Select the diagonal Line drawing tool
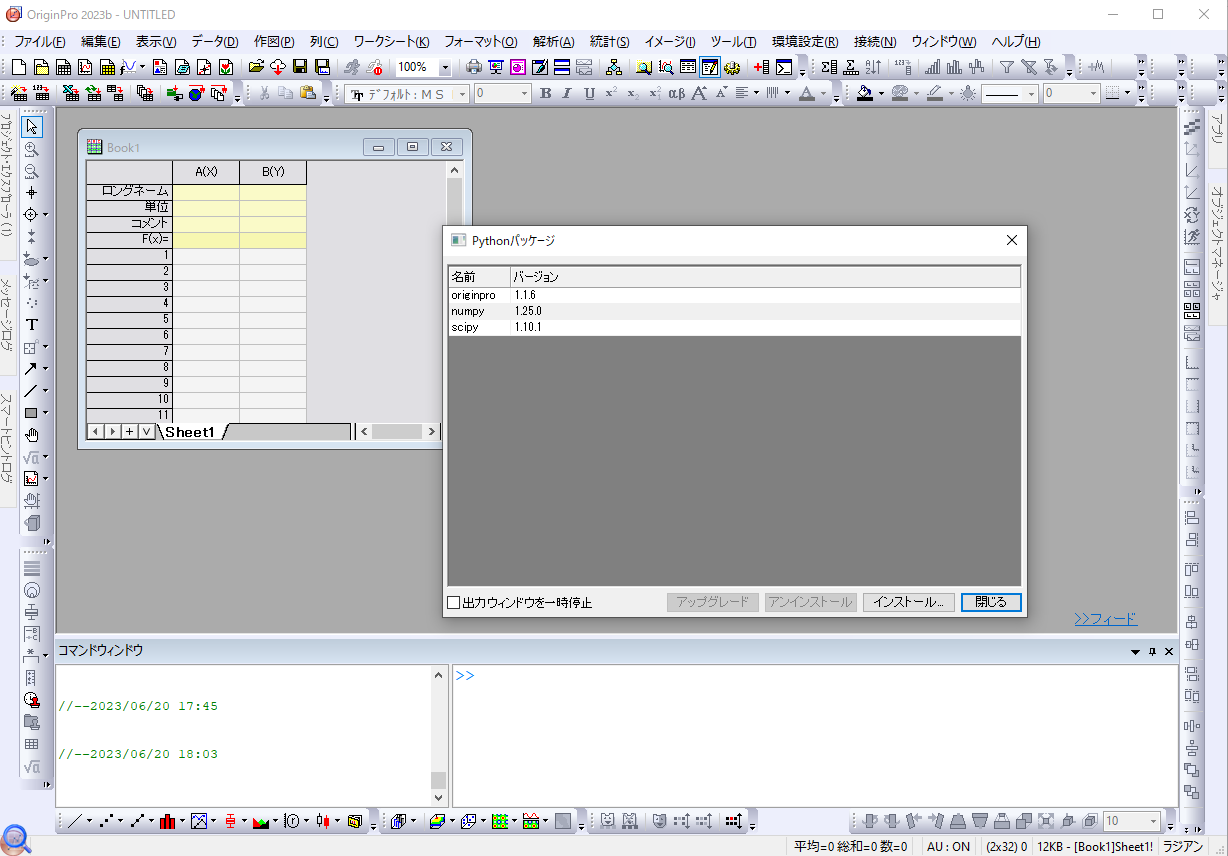Image resolution: width=1228 pixels, height=856 pixels. pyautogui.click(x=31, y=390)
